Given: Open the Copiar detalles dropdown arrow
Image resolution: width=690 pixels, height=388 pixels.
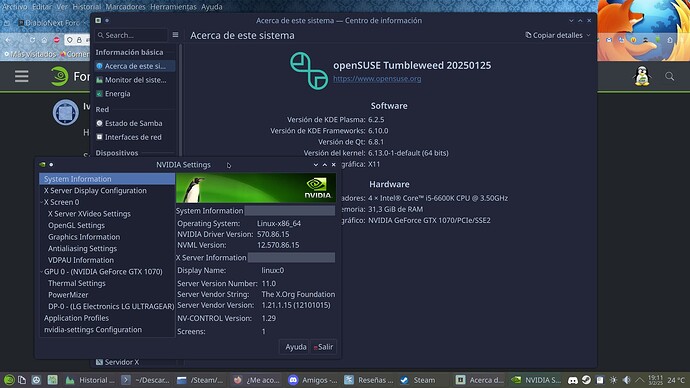Looking at the screenshot, I should point(588,35).
